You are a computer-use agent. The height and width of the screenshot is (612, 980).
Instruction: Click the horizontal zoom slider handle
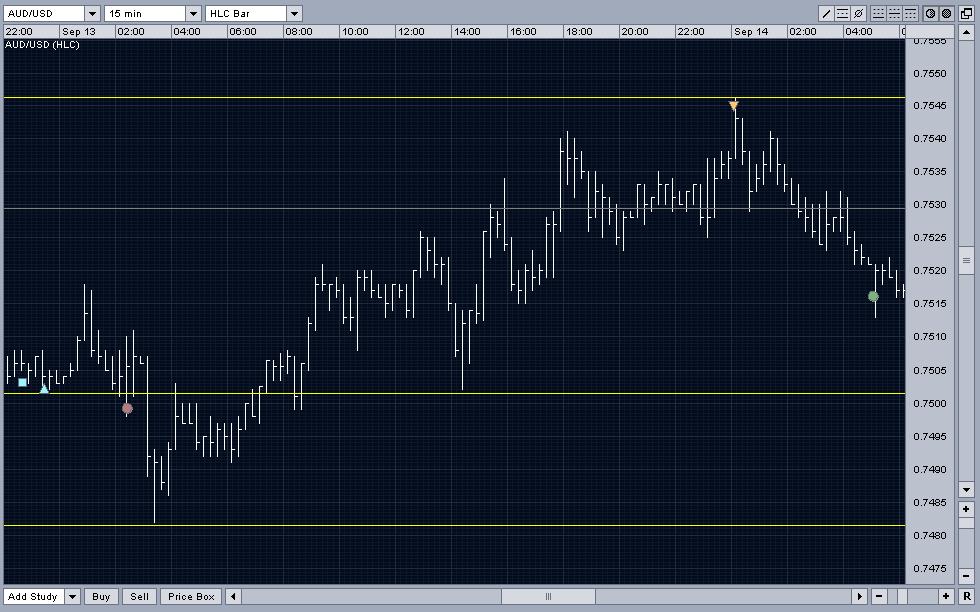click(x=902, y=596)
